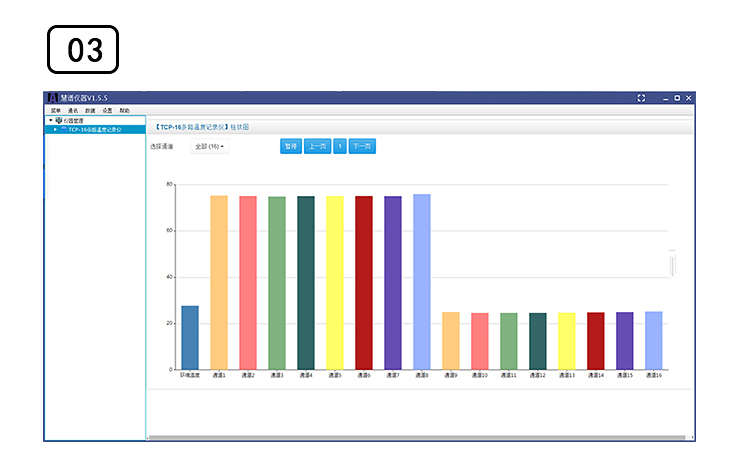
Task: Click the short green 通道11 bar
Action: click(x=509, y=341)
